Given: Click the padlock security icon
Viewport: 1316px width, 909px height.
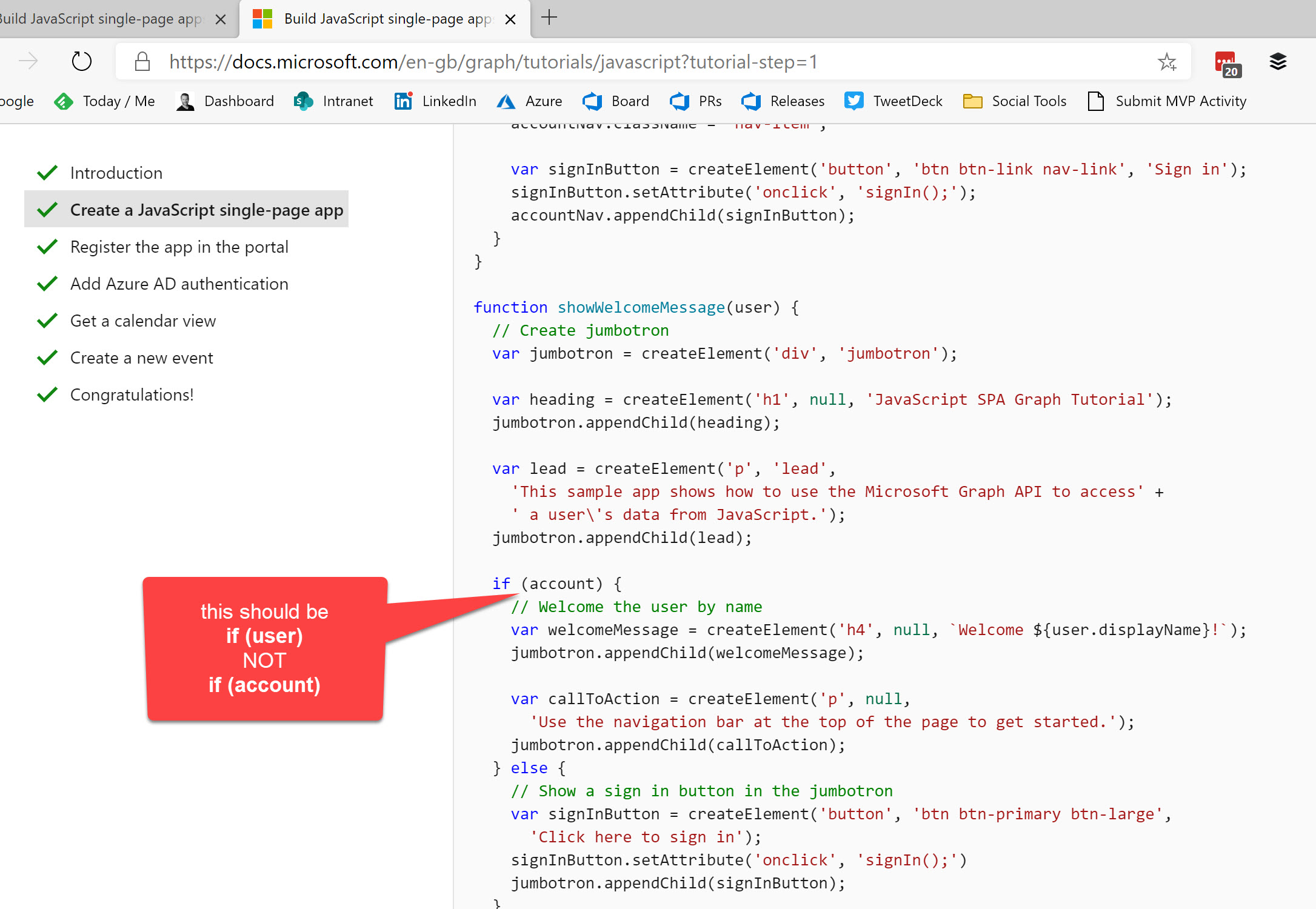Looking at the screenshot, I should (x=142, y=61).
